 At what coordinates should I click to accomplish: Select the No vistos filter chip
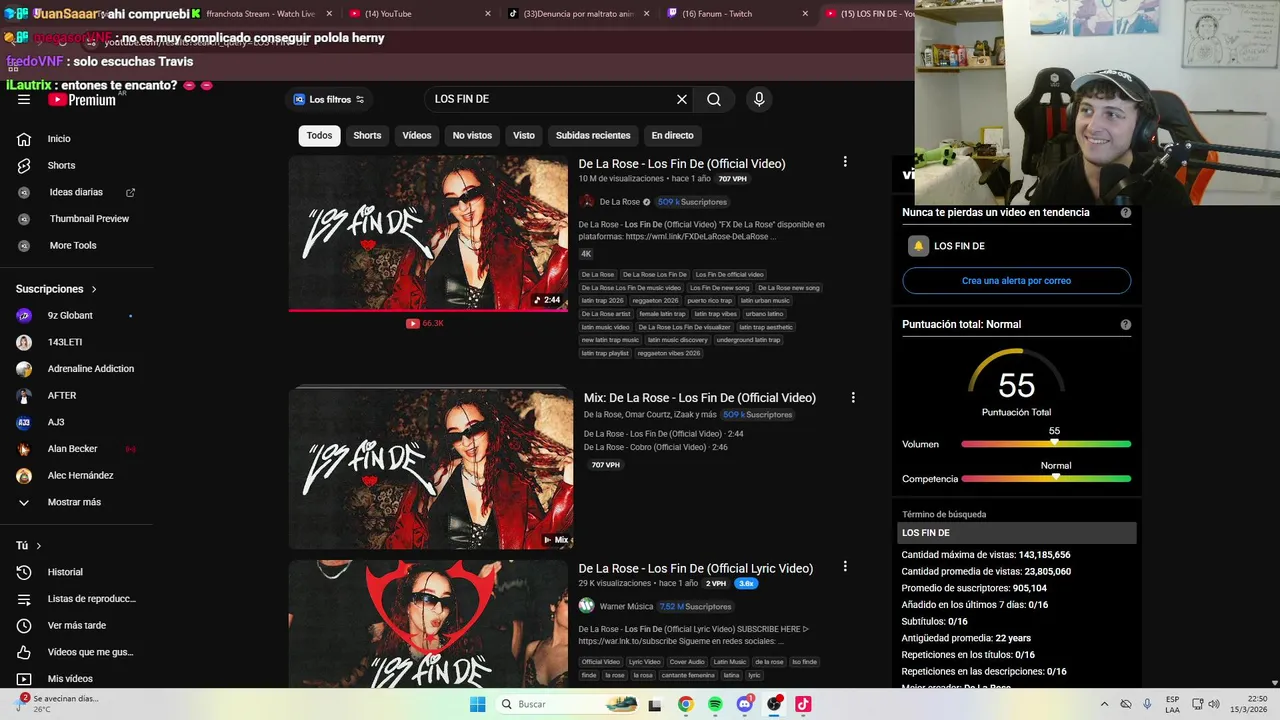coord(472,135)
